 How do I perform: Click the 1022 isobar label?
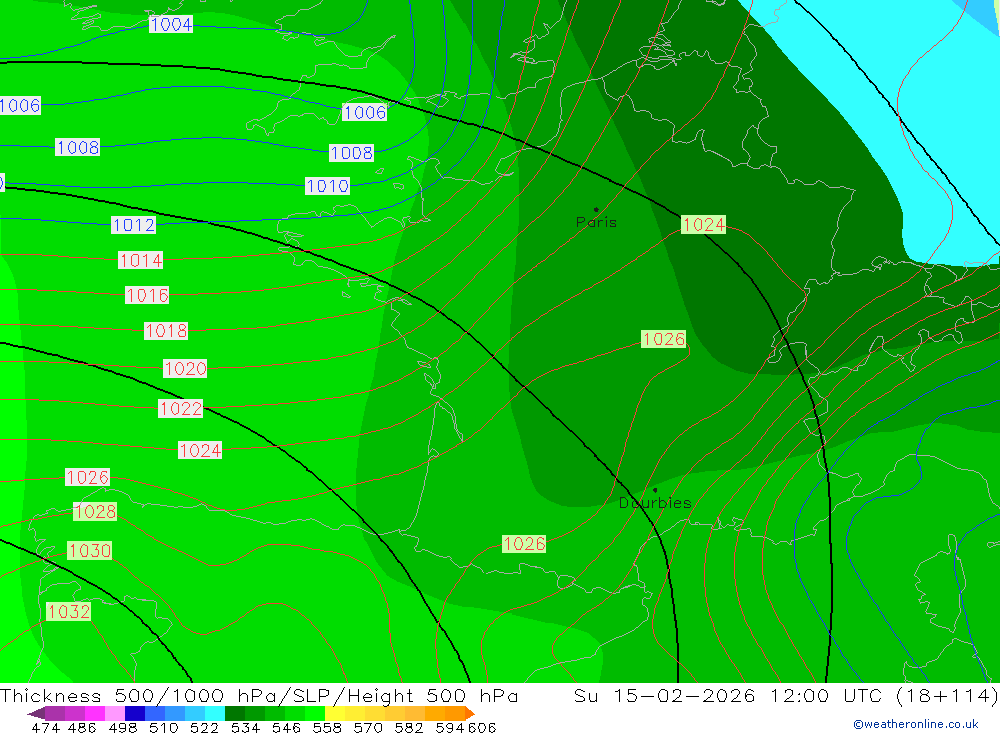click(180, 408)
